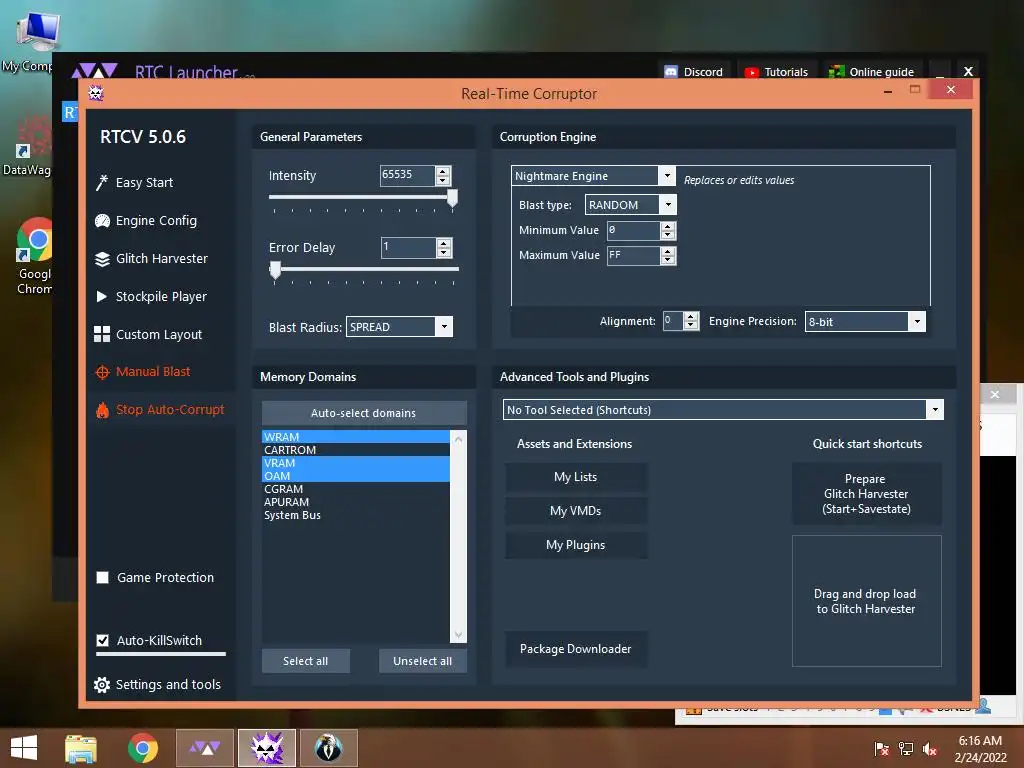Click the Auto-select domains button
The image size is (1024, 768).
click(x=364, y=413)
